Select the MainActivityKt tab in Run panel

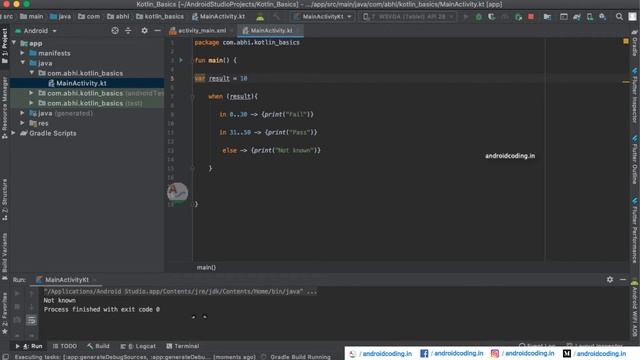pos(66,280)
